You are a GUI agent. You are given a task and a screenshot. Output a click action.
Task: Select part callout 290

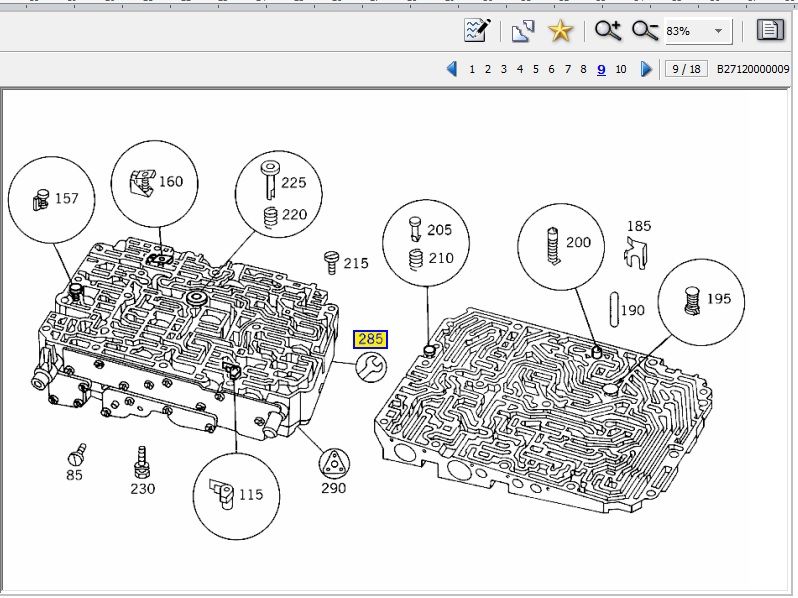tap(333, 488)
